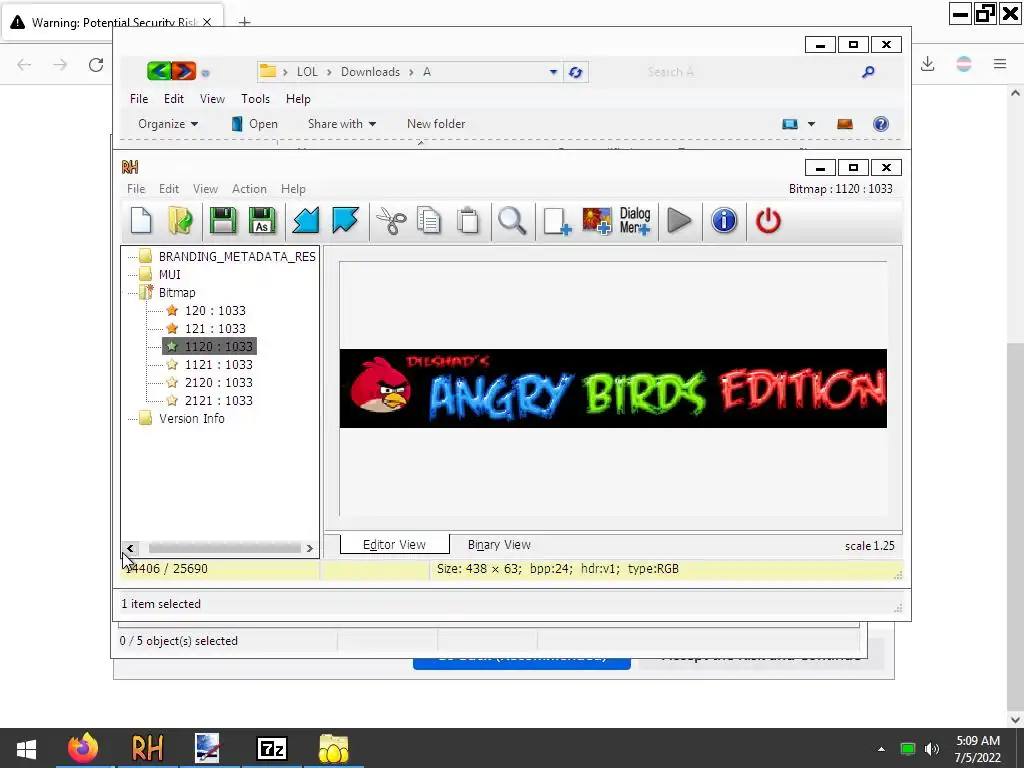
Task: Click the Add image resource icon
Action: [x=597, y=221]
